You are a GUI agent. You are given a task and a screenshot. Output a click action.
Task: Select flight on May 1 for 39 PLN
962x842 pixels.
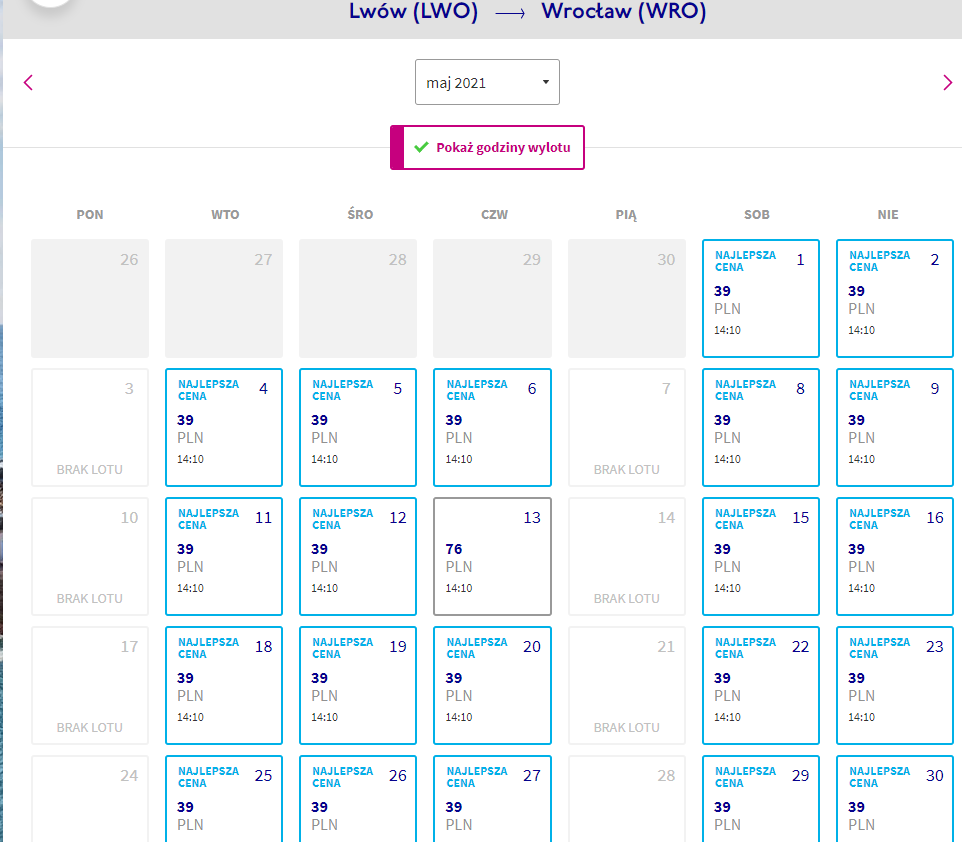click(761, 298)
